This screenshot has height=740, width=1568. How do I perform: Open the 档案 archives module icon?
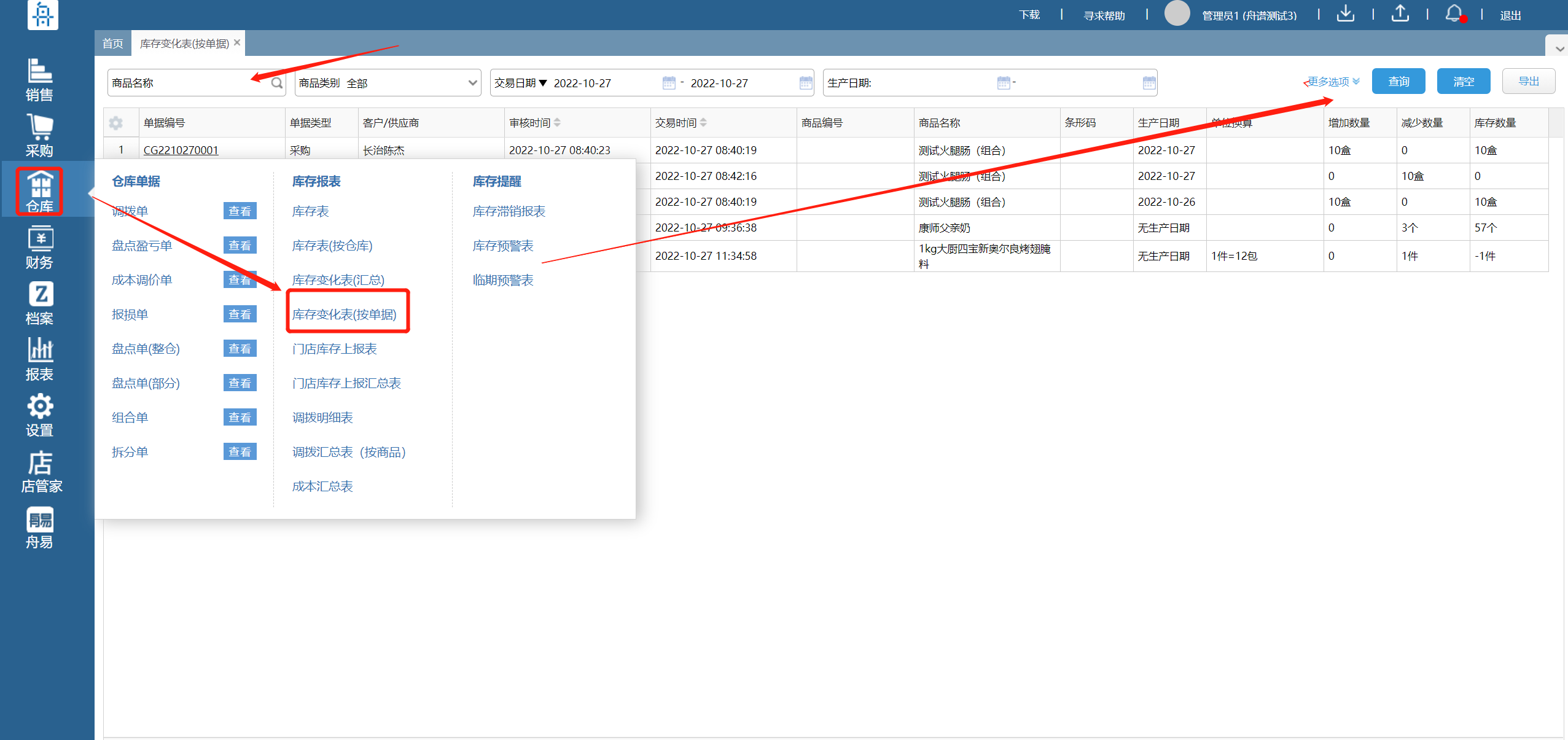(40, 303)
